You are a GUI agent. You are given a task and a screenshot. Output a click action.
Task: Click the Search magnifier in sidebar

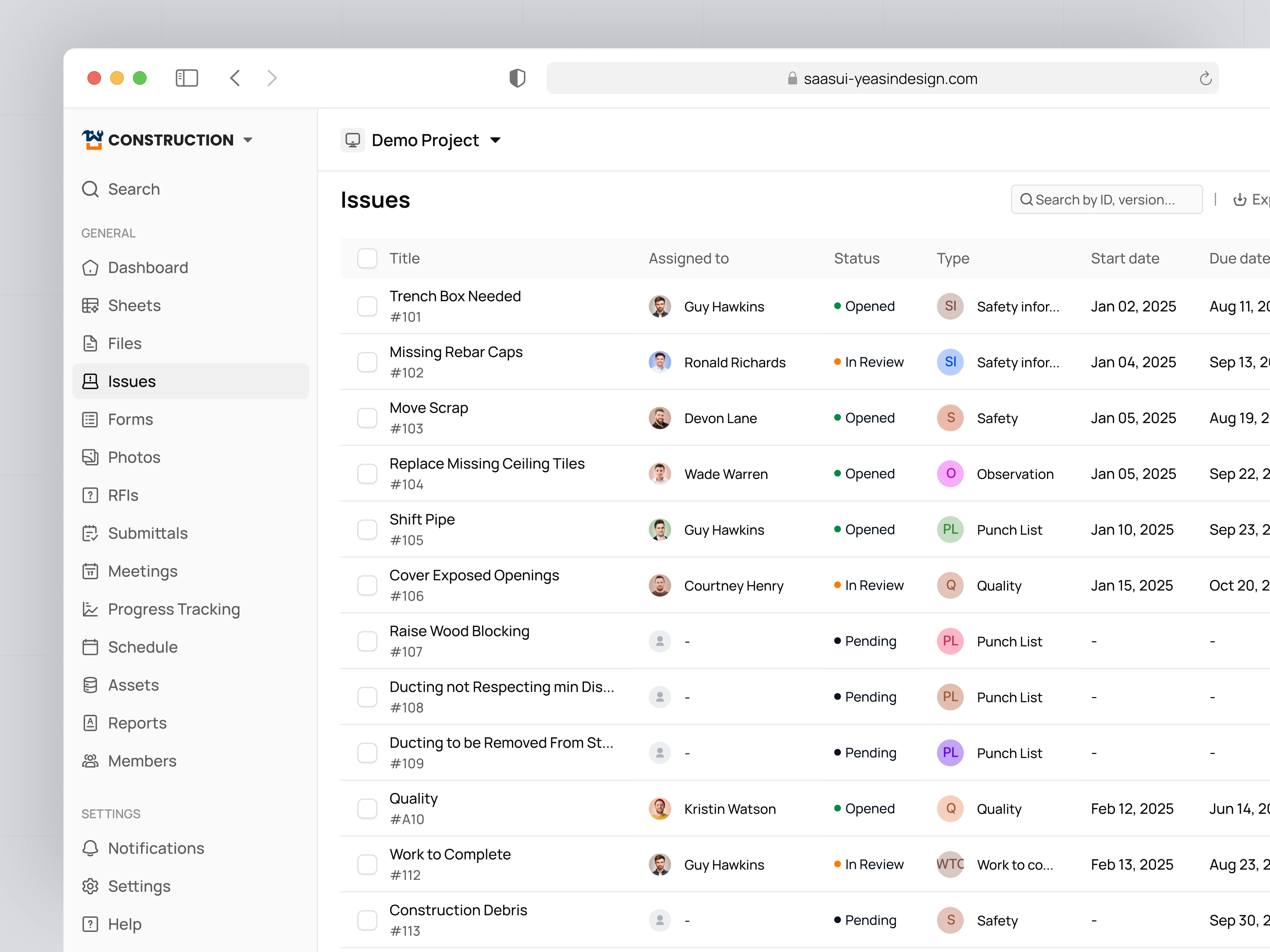(x=90, y=189)
